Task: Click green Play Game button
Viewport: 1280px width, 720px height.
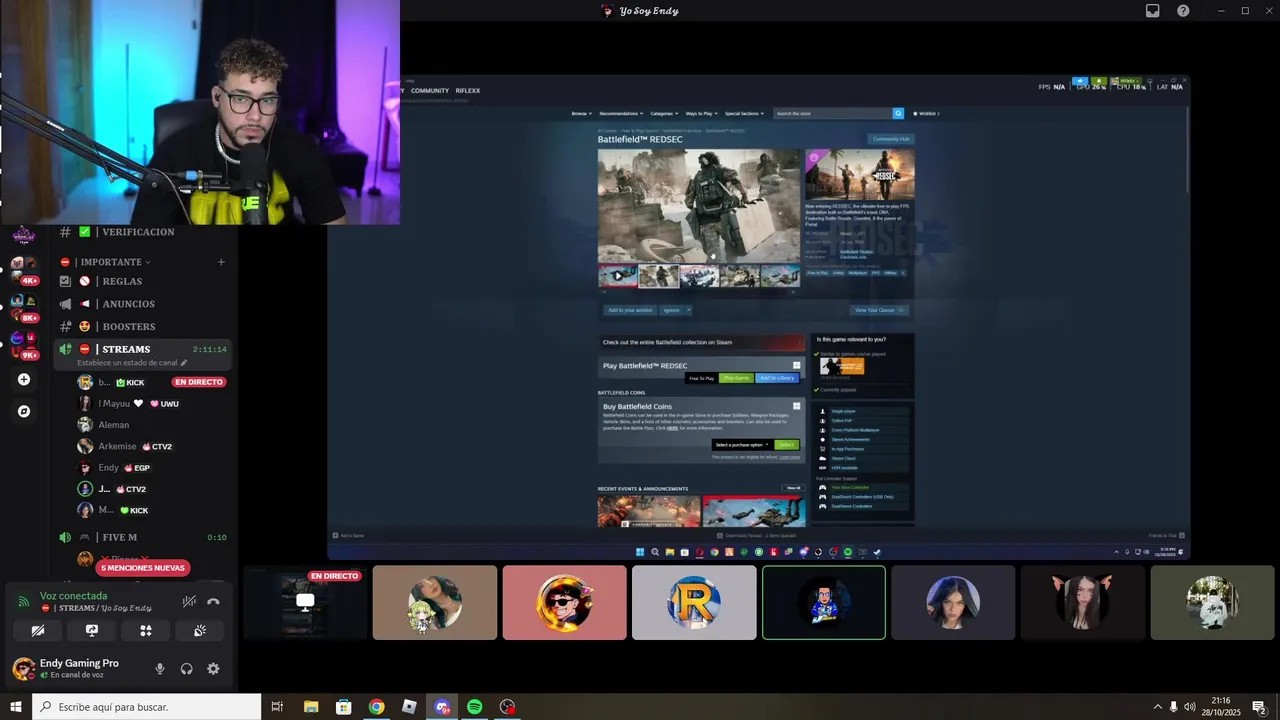Action: (x=736, y=378)
